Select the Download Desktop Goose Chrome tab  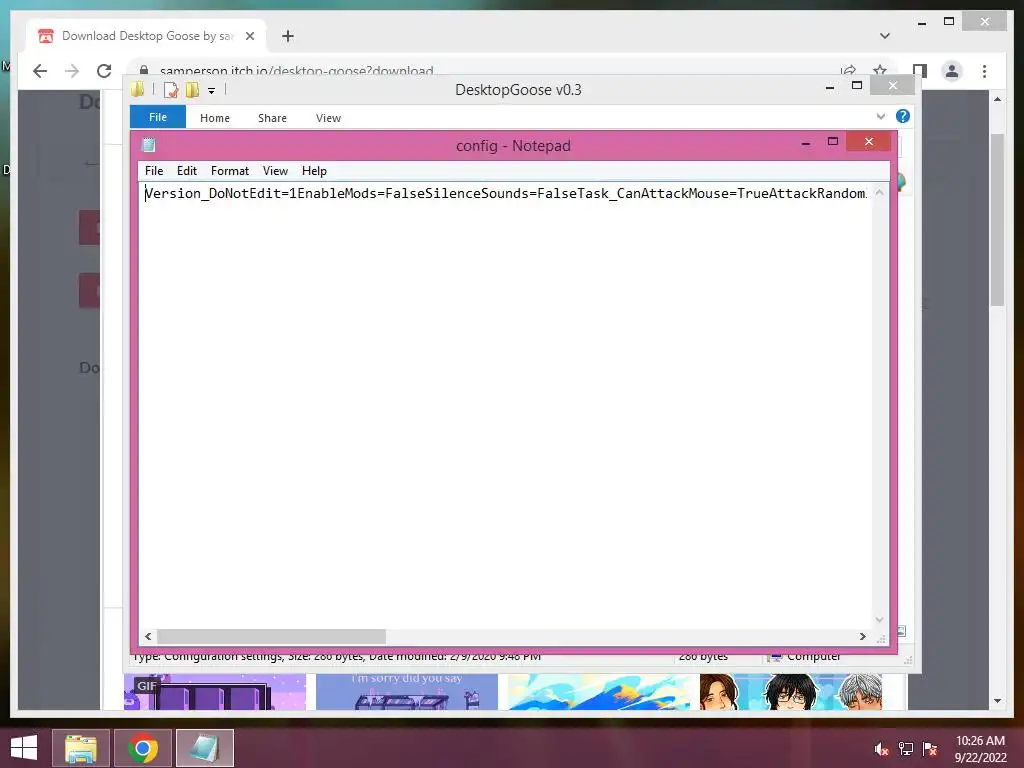coord(146,36)
